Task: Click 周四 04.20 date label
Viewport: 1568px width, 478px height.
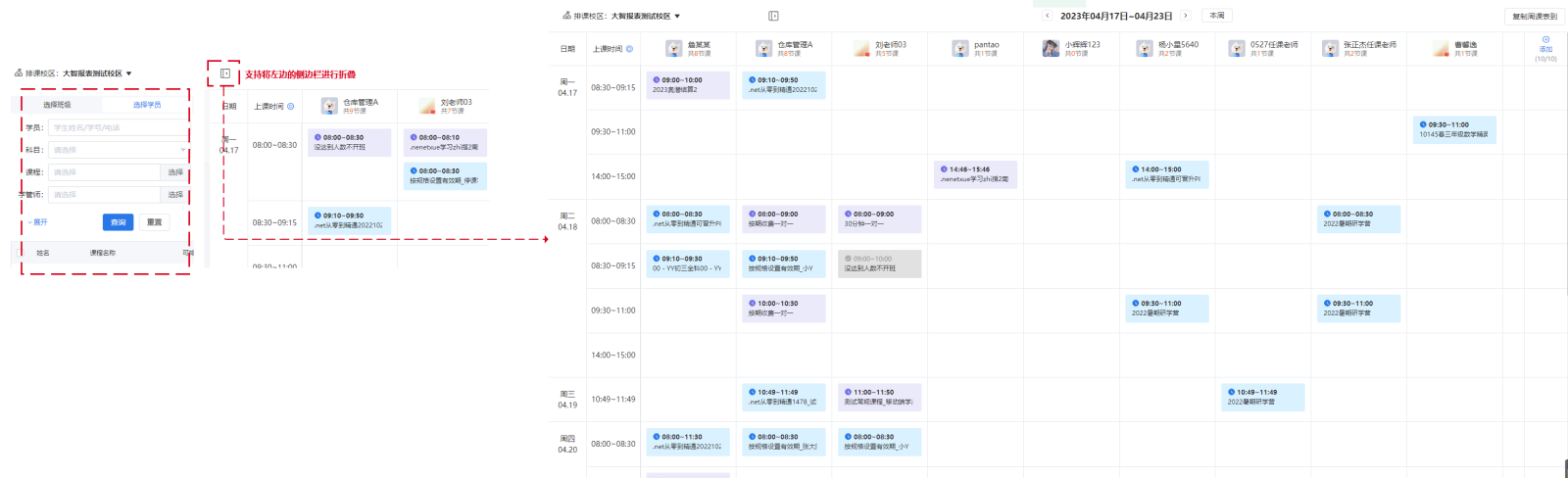Action: (567, 444)
